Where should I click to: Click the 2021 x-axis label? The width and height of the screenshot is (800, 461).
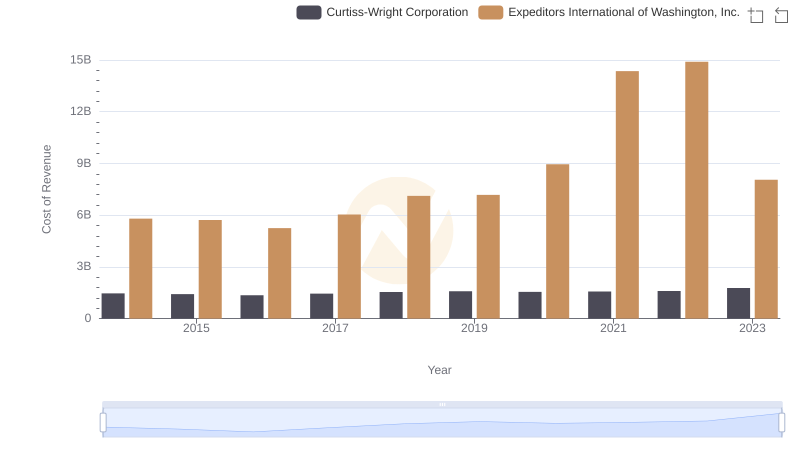click(613, 328)
